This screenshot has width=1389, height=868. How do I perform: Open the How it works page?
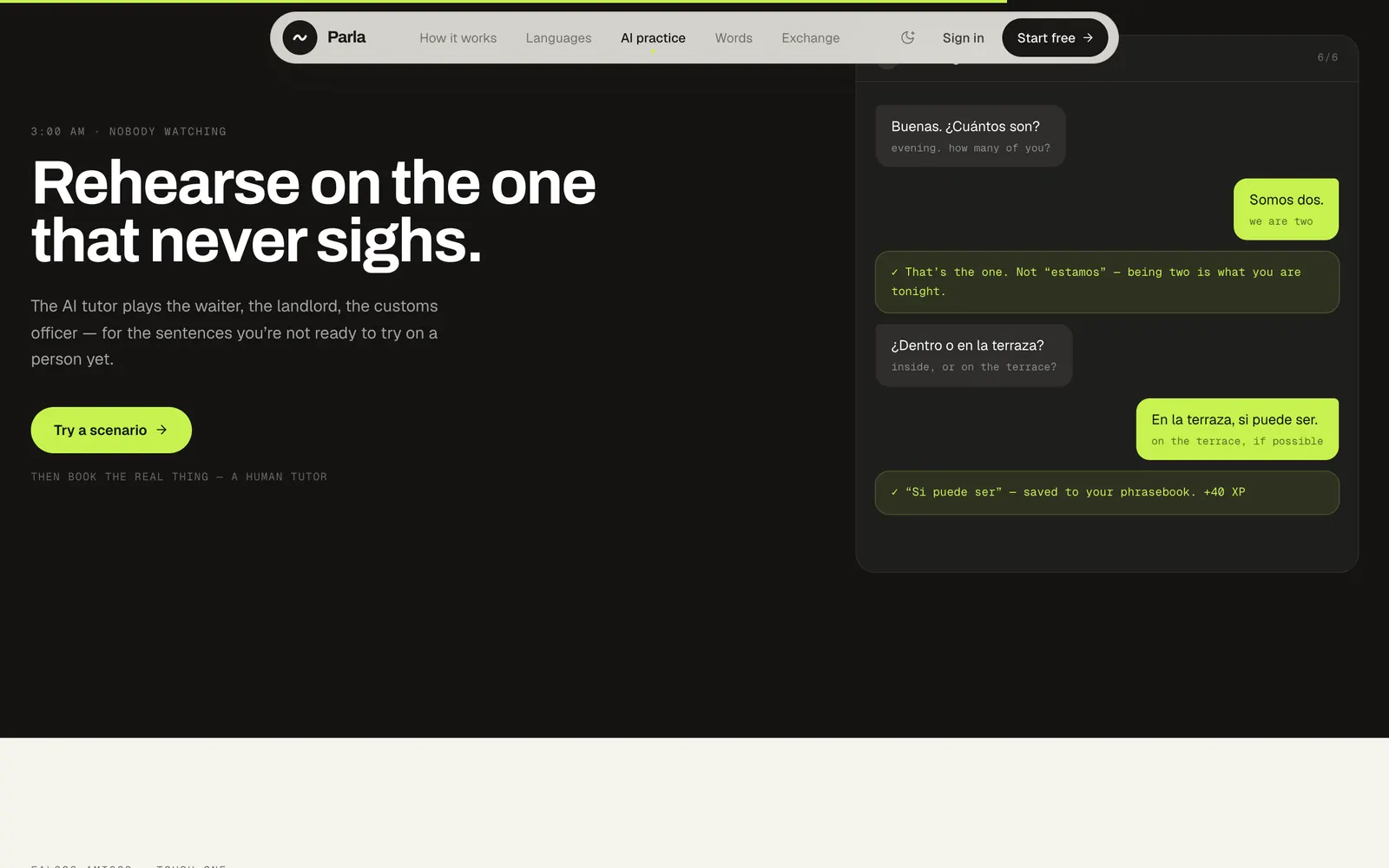458,38
